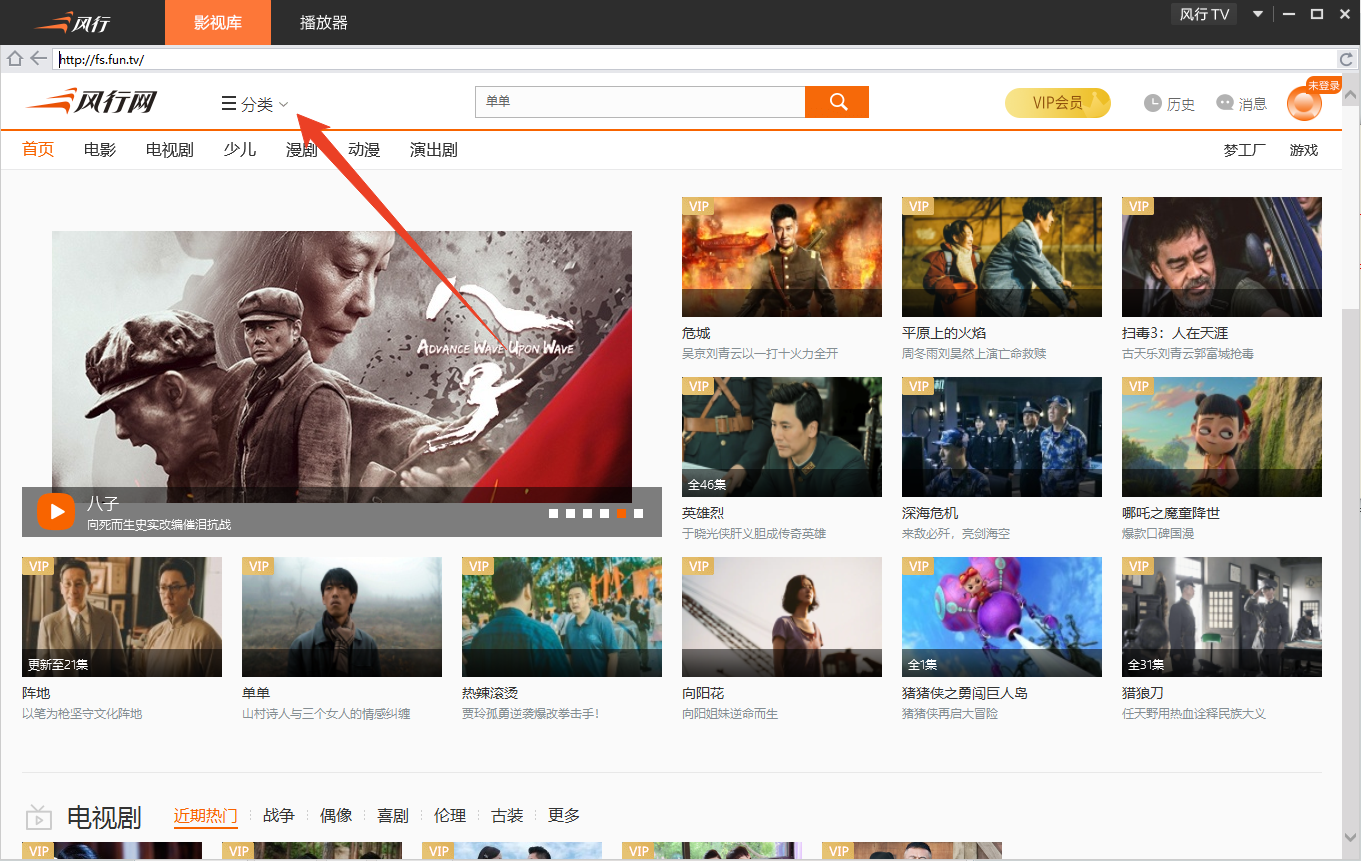Open watch history clock icon

click(1153, 103)
